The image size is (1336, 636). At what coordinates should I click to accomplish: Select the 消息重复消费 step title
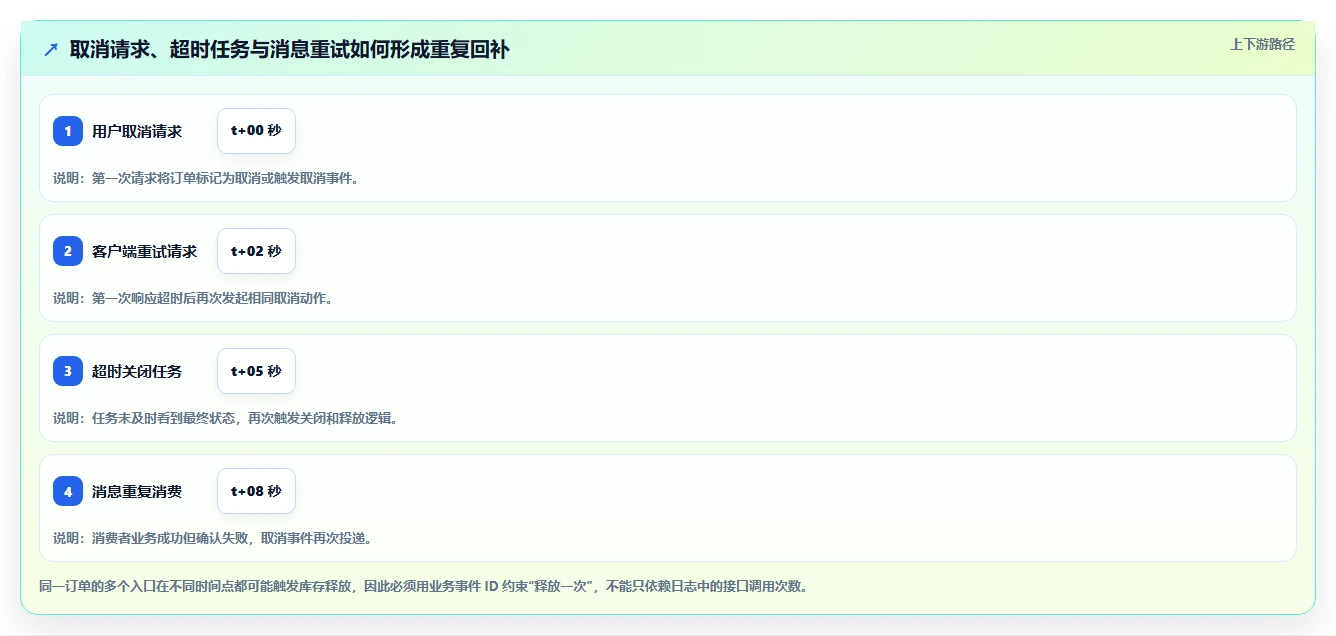tap(137, 491)
